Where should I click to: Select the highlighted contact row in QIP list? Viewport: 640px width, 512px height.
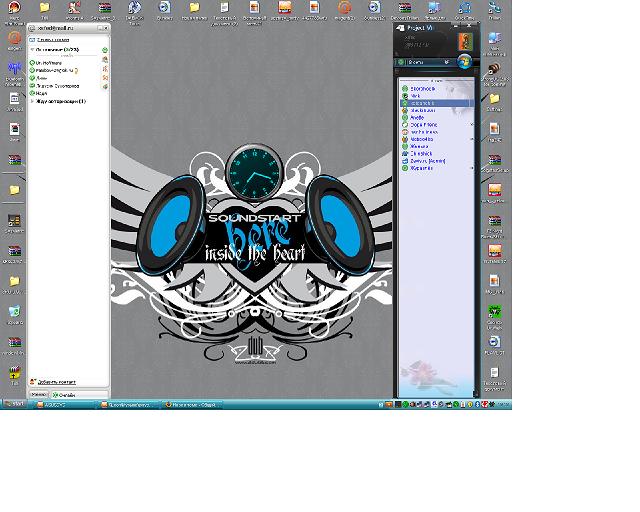point(436,103)
